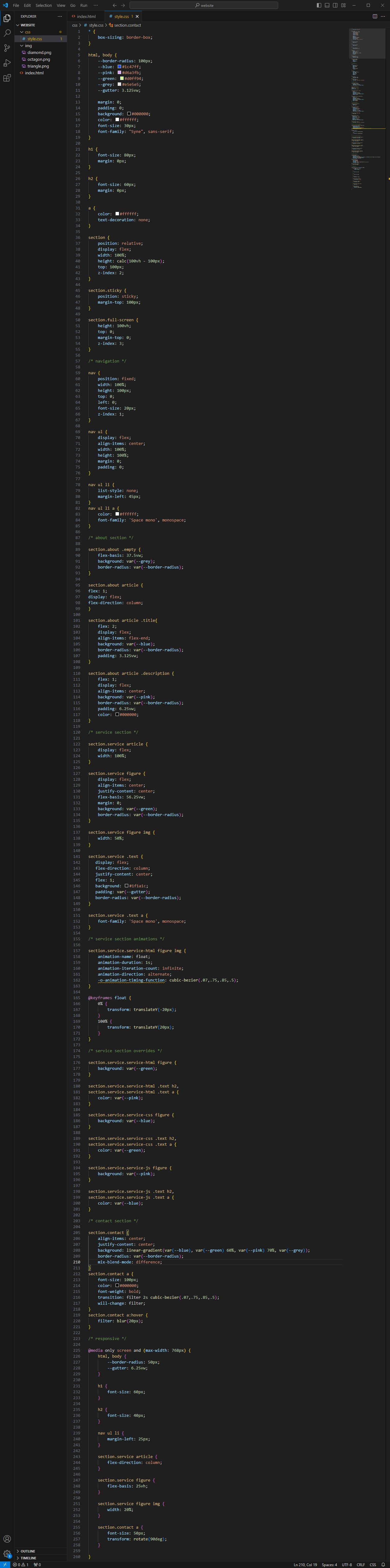Click the Manage gear icon

(x=7, y=1553)
